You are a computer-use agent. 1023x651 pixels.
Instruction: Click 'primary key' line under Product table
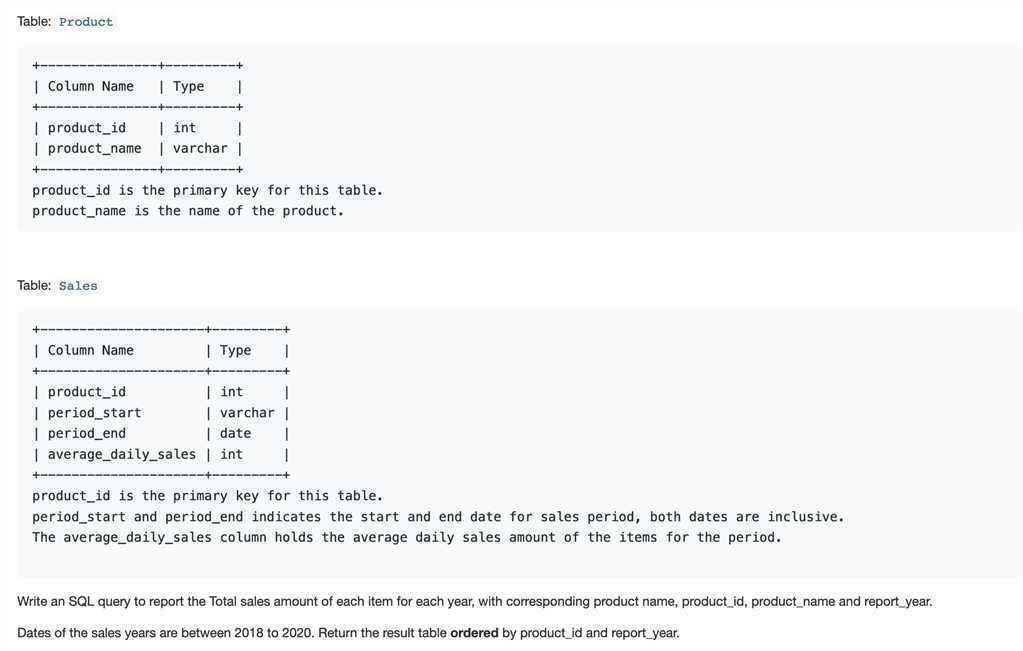[x=207, y=190]
